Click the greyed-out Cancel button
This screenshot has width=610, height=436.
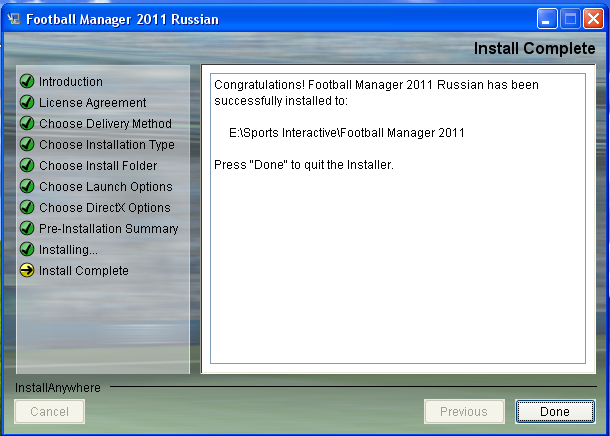tap(49, 411)
